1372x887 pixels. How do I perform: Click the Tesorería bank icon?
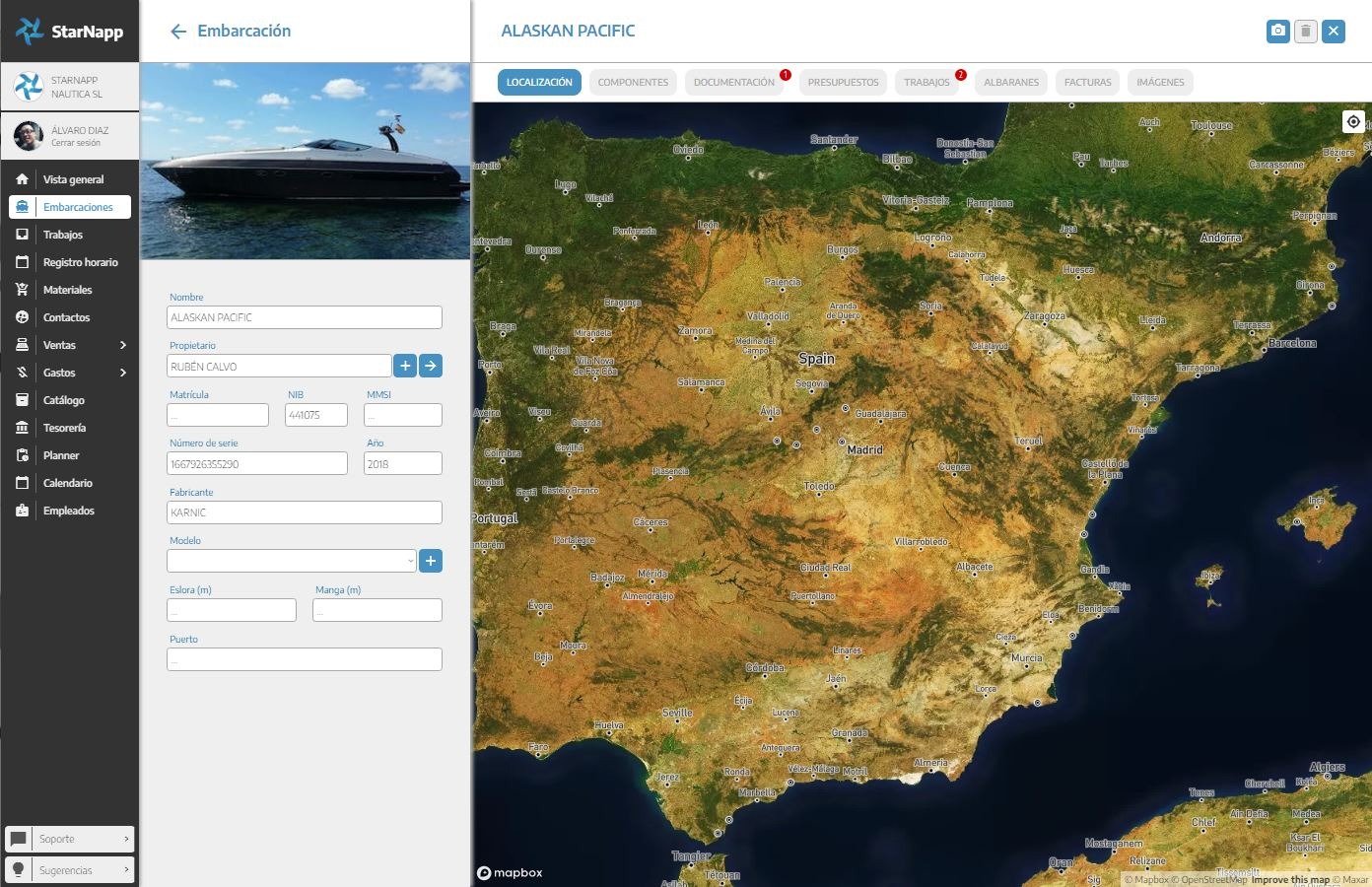pos(22,428)
